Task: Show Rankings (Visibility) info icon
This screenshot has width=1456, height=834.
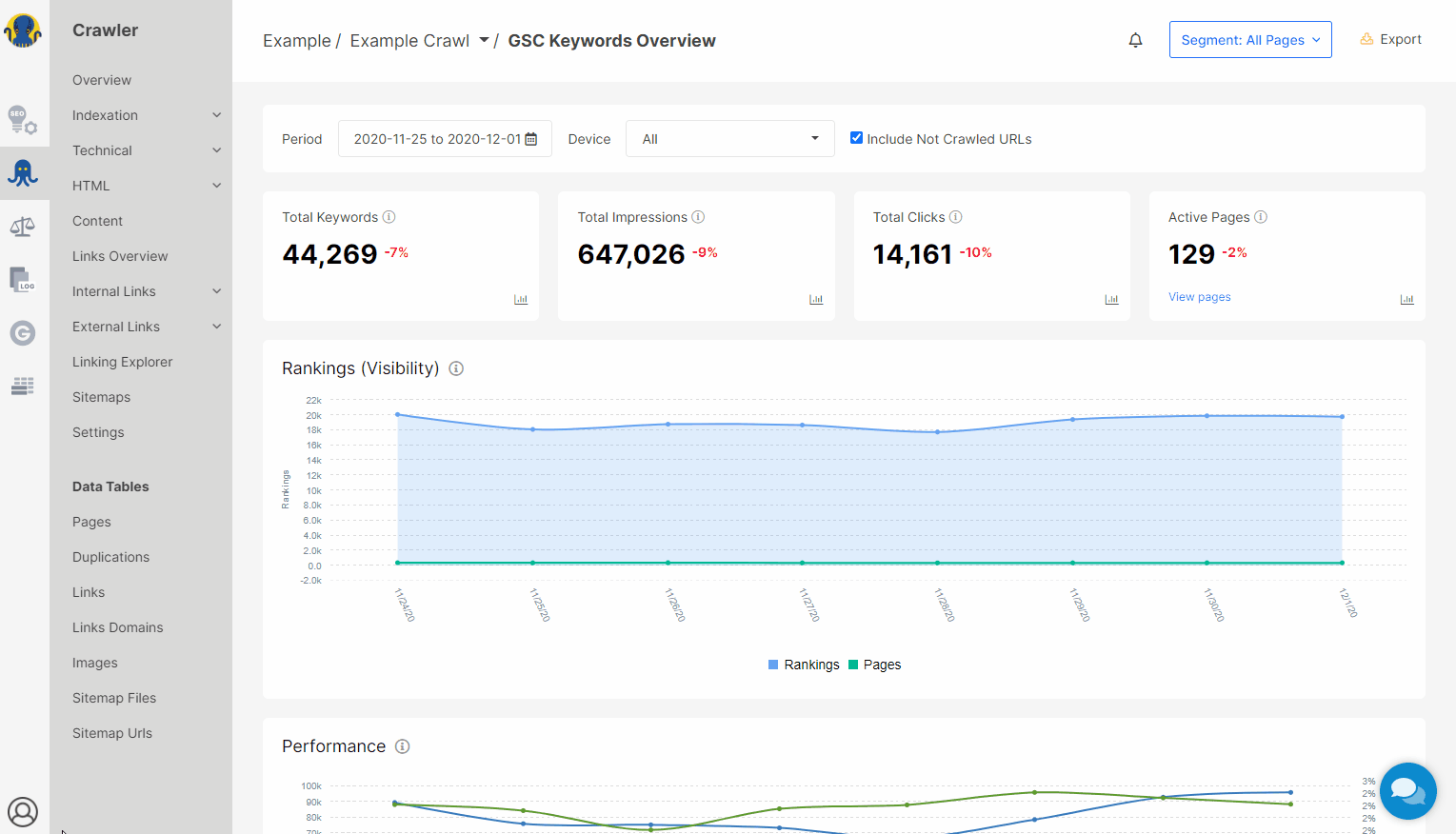Action: (x=456, y=368)
